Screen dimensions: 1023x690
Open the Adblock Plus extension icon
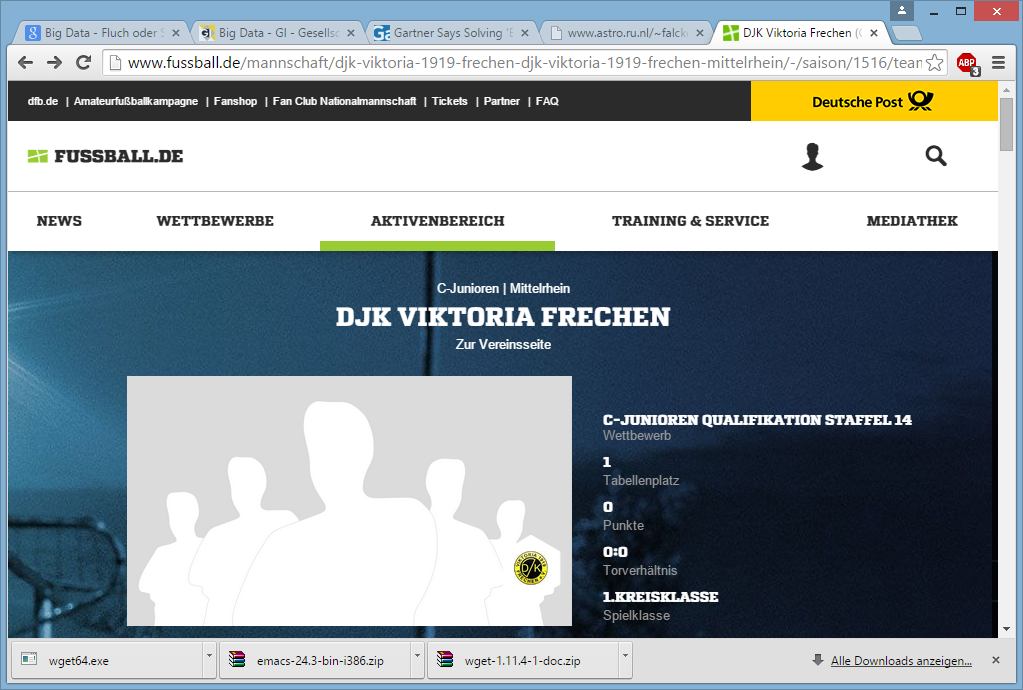[966, 63]
